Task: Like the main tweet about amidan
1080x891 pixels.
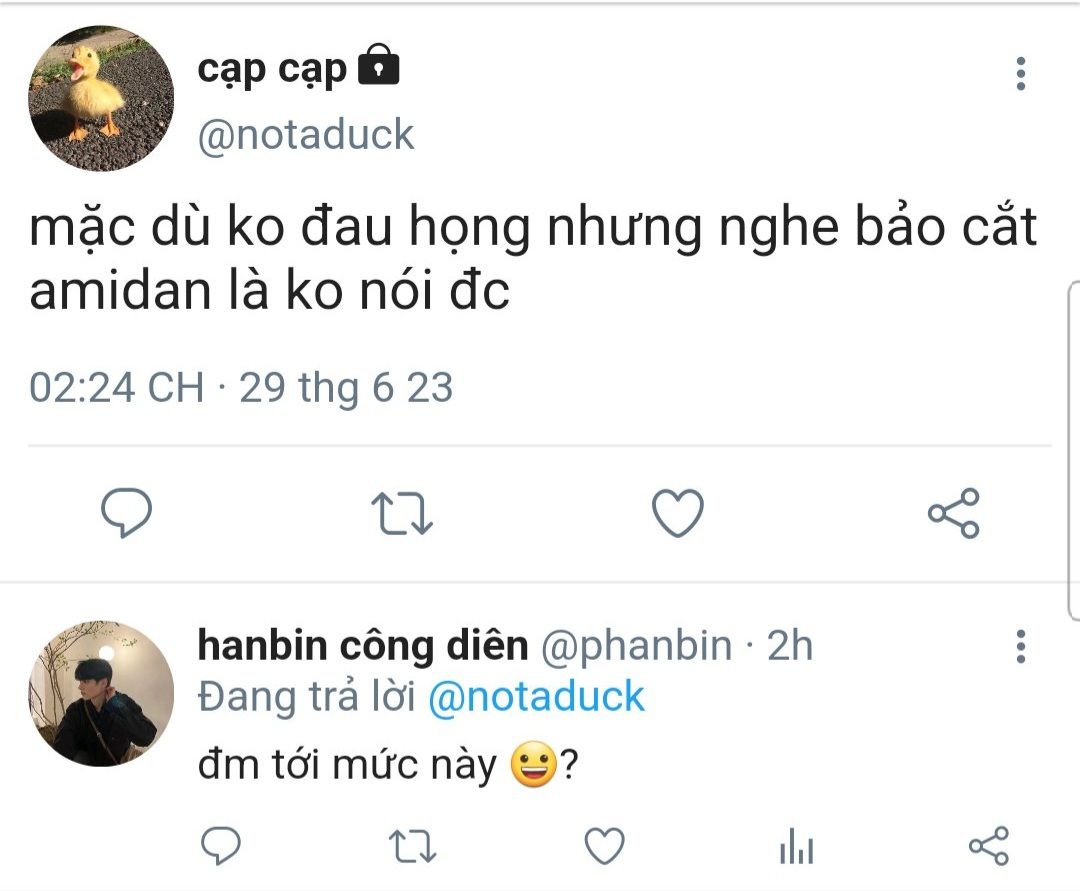Action: click(x=677, y=514)
